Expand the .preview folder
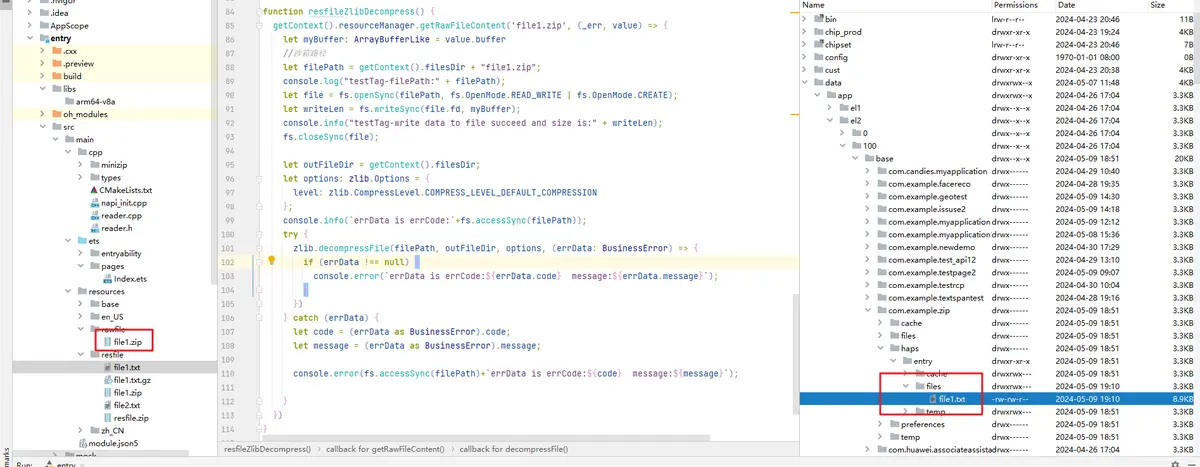This screenshot has height=467, width=1200. 42,63
